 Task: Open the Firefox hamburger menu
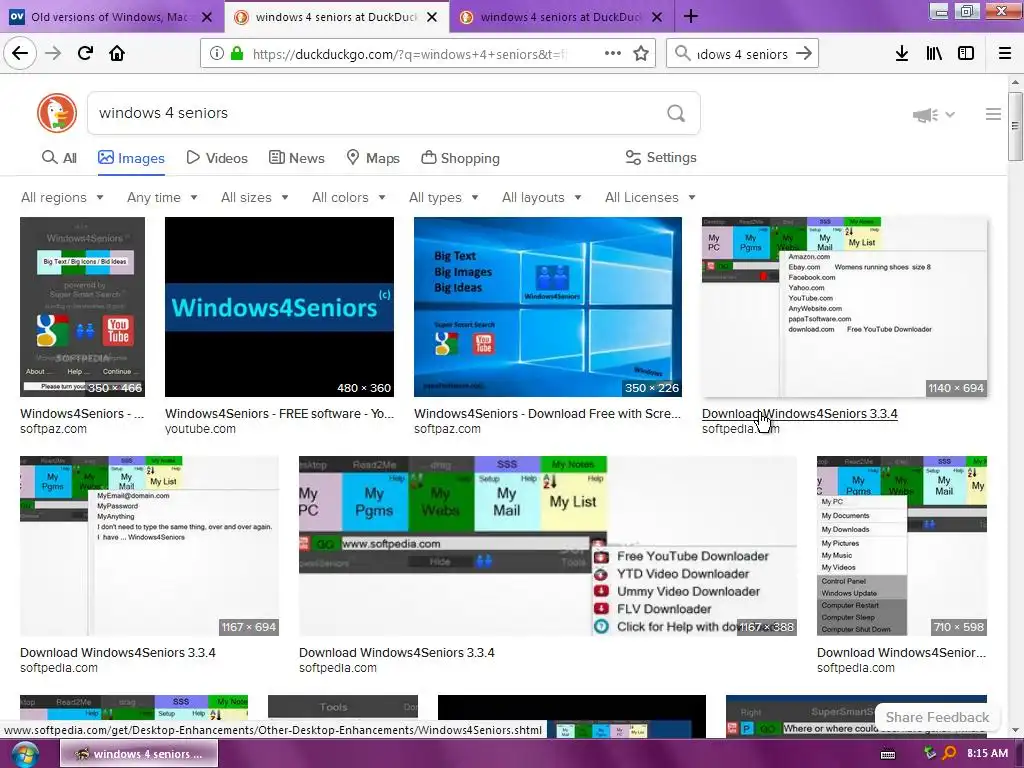(1005, 54)
